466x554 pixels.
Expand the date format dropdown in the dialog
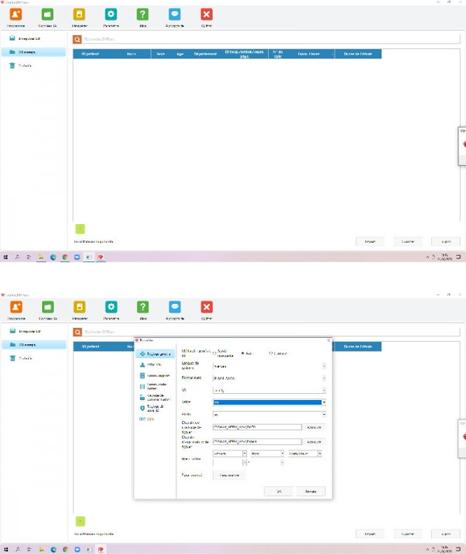(269, 378)
